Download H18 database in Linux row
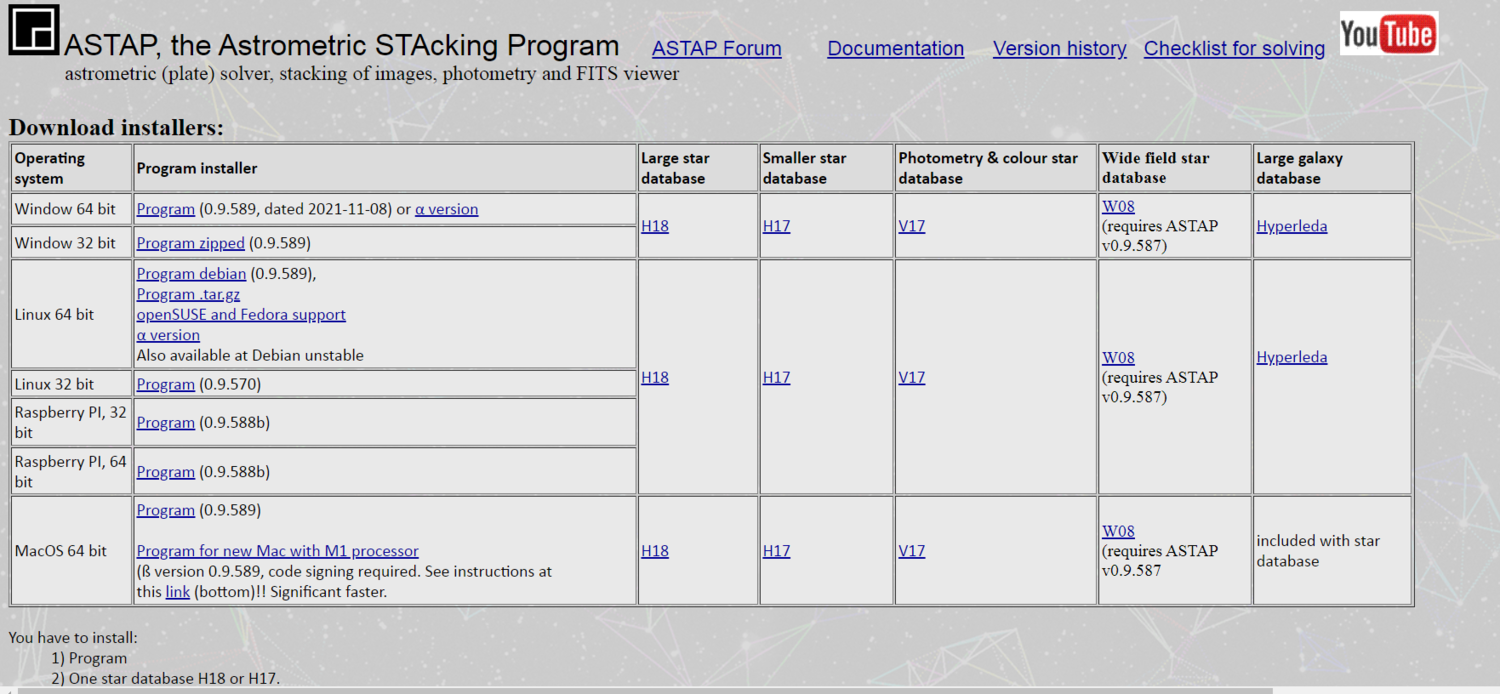 tap(655, 377)
